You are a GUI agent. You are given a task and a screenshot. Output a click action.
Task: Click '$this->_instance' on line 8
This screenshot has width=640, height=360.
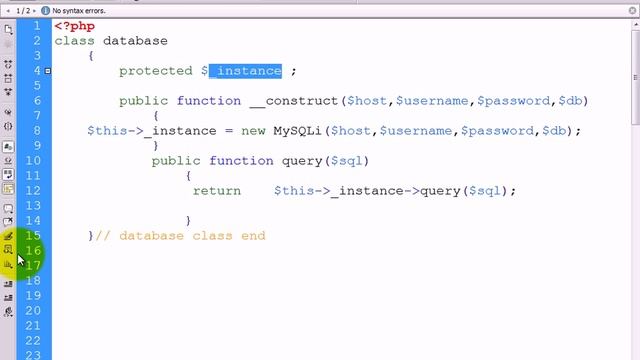pyautogui.click(x=152, y=131)
